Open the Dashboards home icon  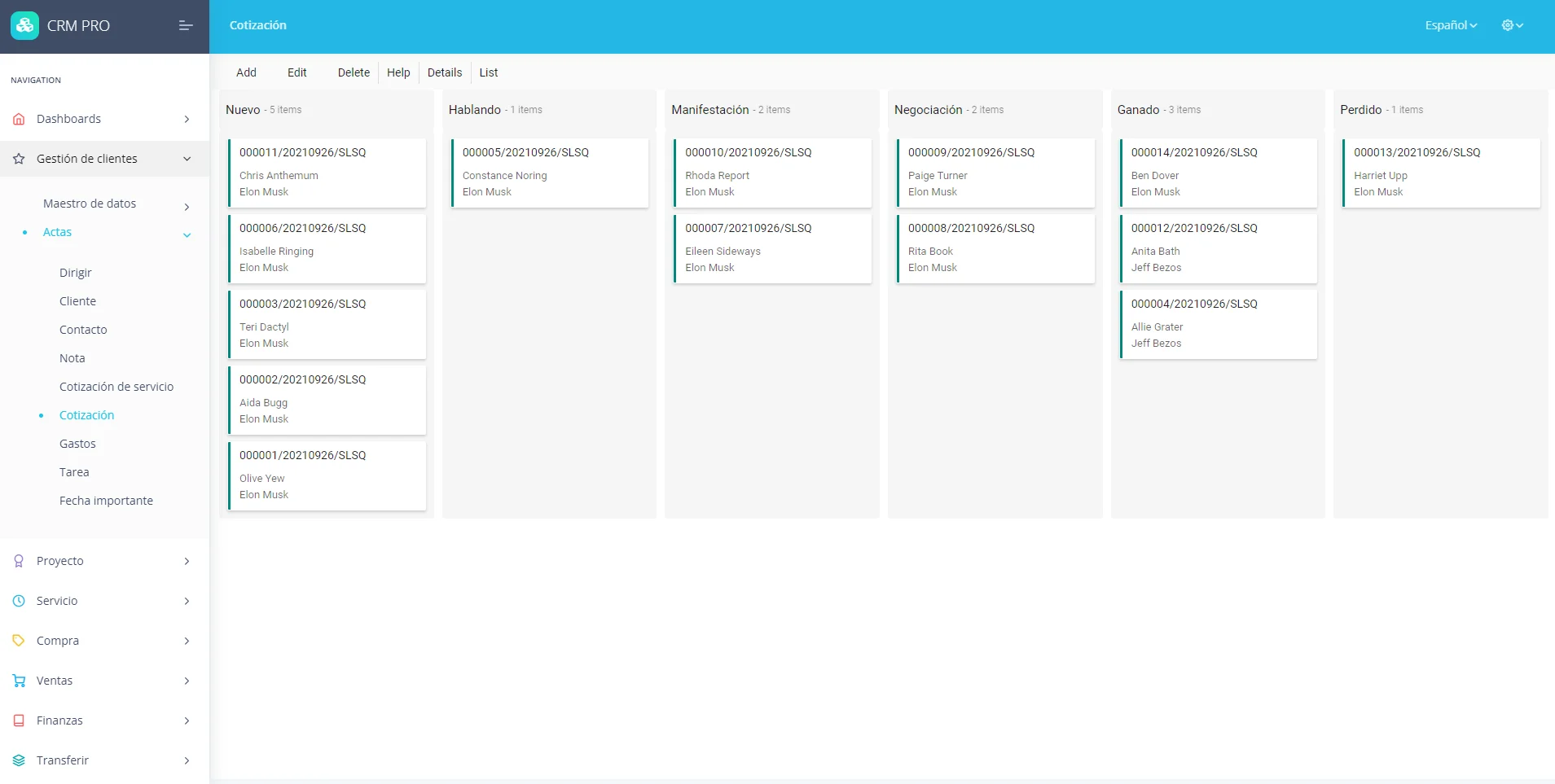click(x=18, y=118)
